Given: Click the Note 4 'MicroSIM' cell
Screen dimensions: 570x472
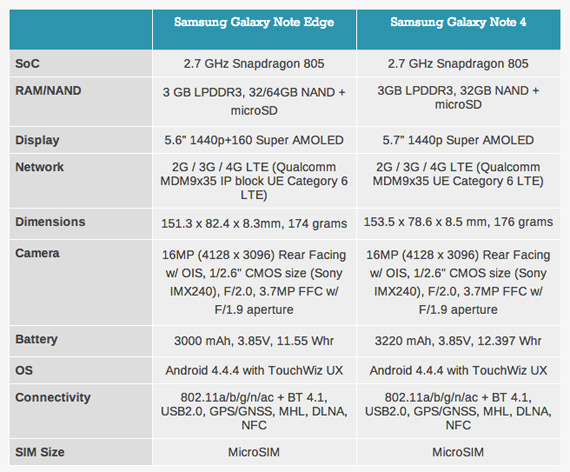Looking at the screenshot, I should [x=458, y=452].
